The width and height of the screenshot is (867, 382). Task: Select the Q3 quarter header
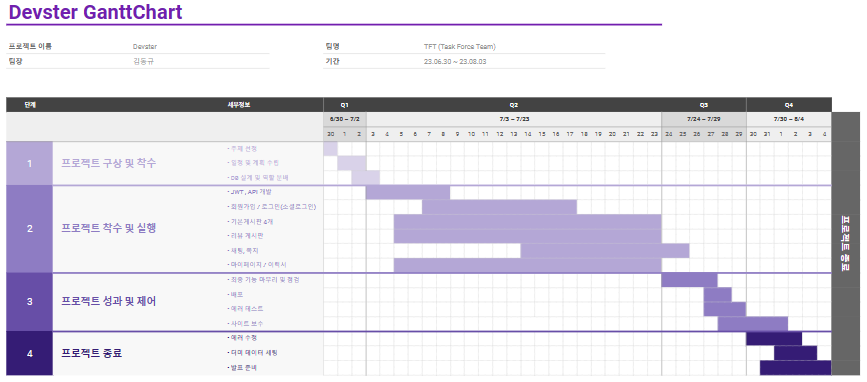pos(704,104)
